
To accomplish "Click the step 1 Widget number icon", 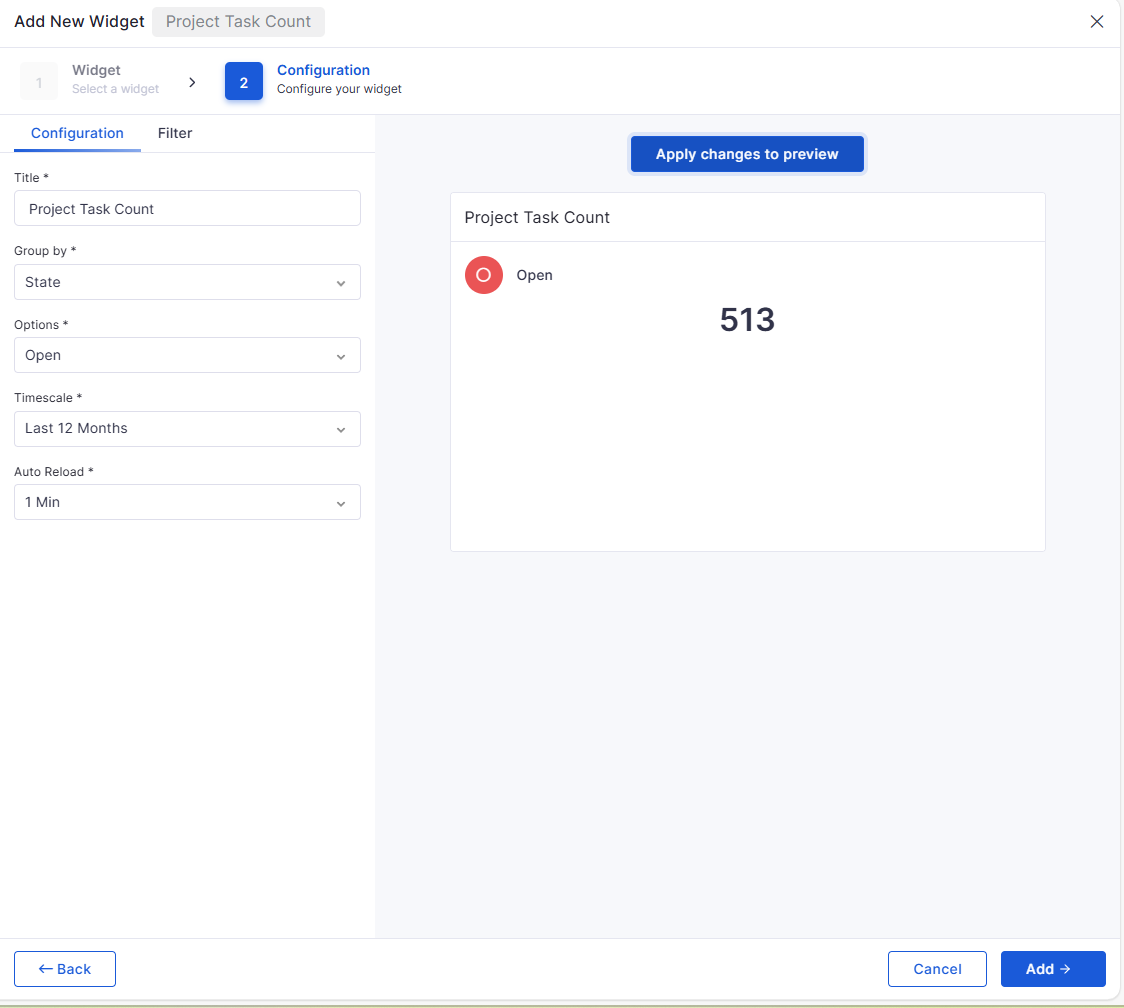I will tap(39, 82).
